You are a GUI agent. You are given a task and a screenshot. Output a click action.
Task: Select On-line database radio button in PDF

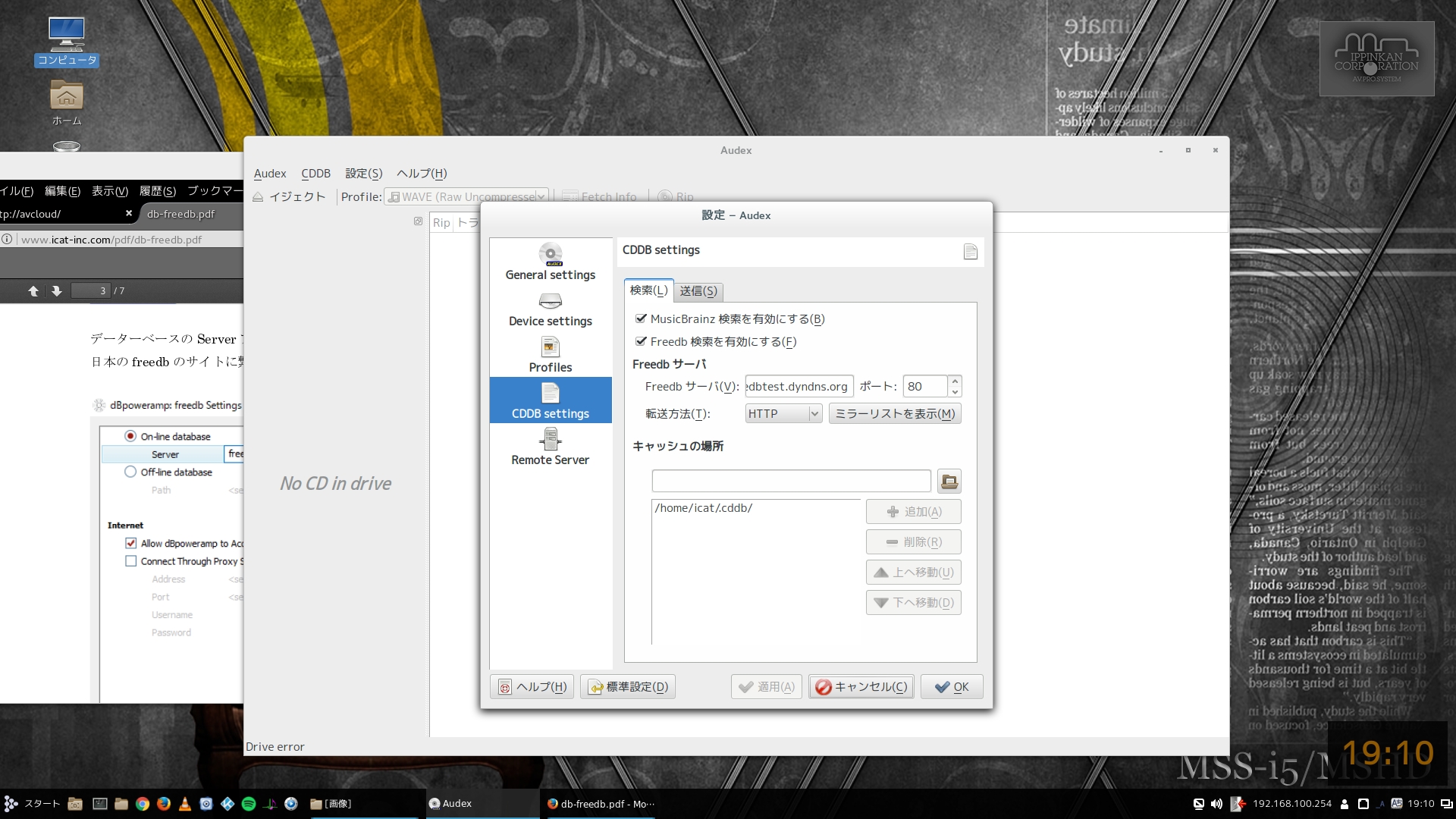tap(130, 436)
